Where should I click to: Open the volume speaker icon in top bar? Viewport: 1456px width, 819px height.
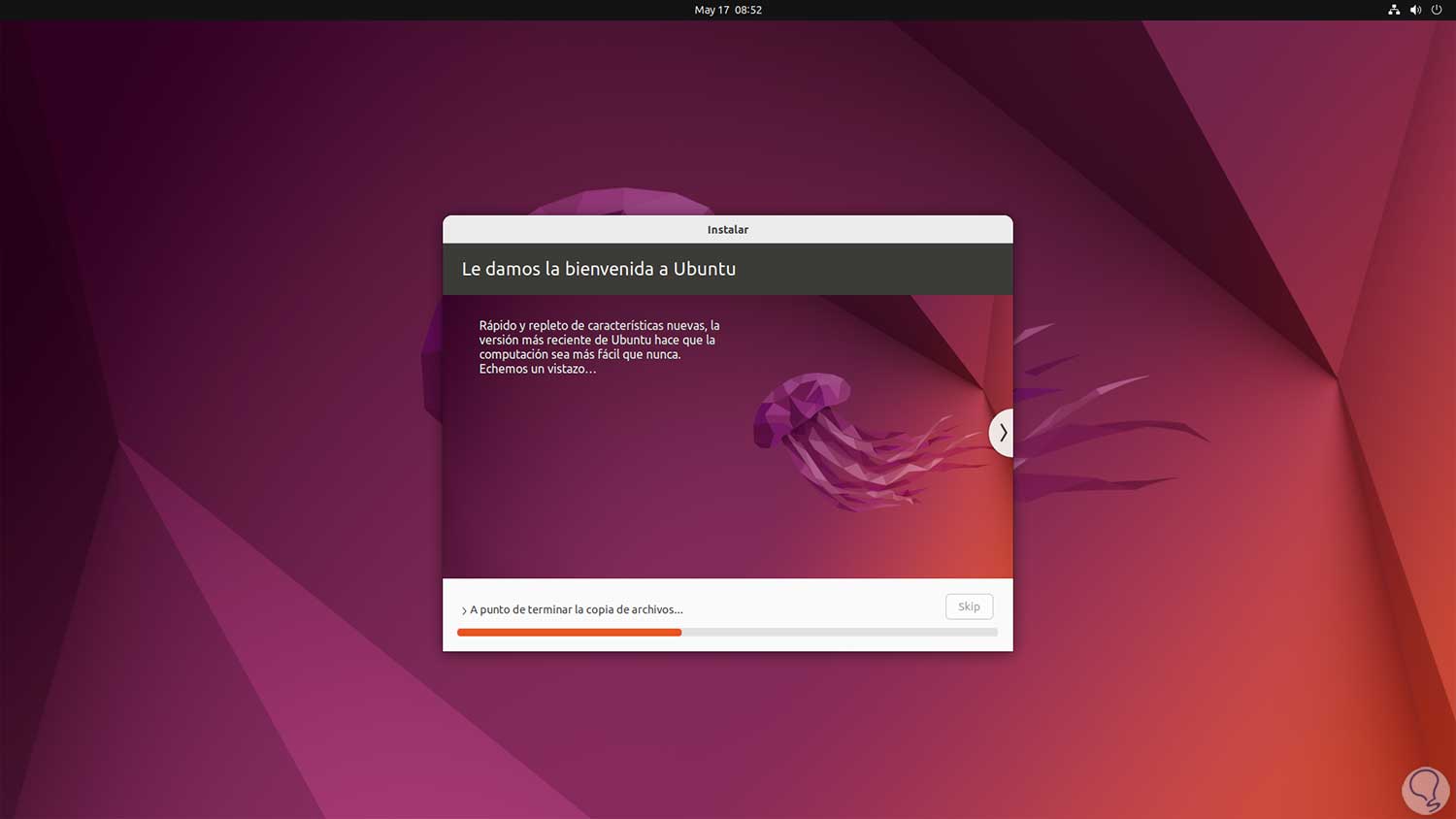pyautogui.click(x=1415, y=10)
